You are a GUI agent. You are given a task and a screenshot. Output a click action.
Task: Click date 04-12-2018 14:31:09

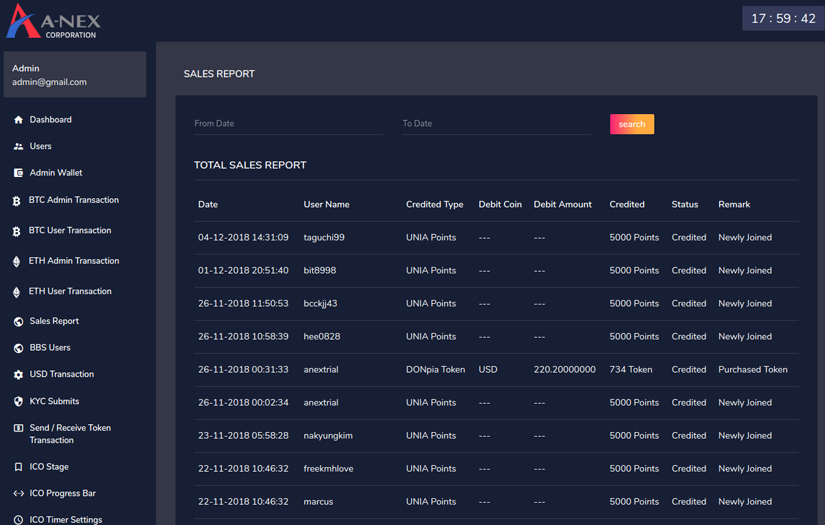coord(243,238)
